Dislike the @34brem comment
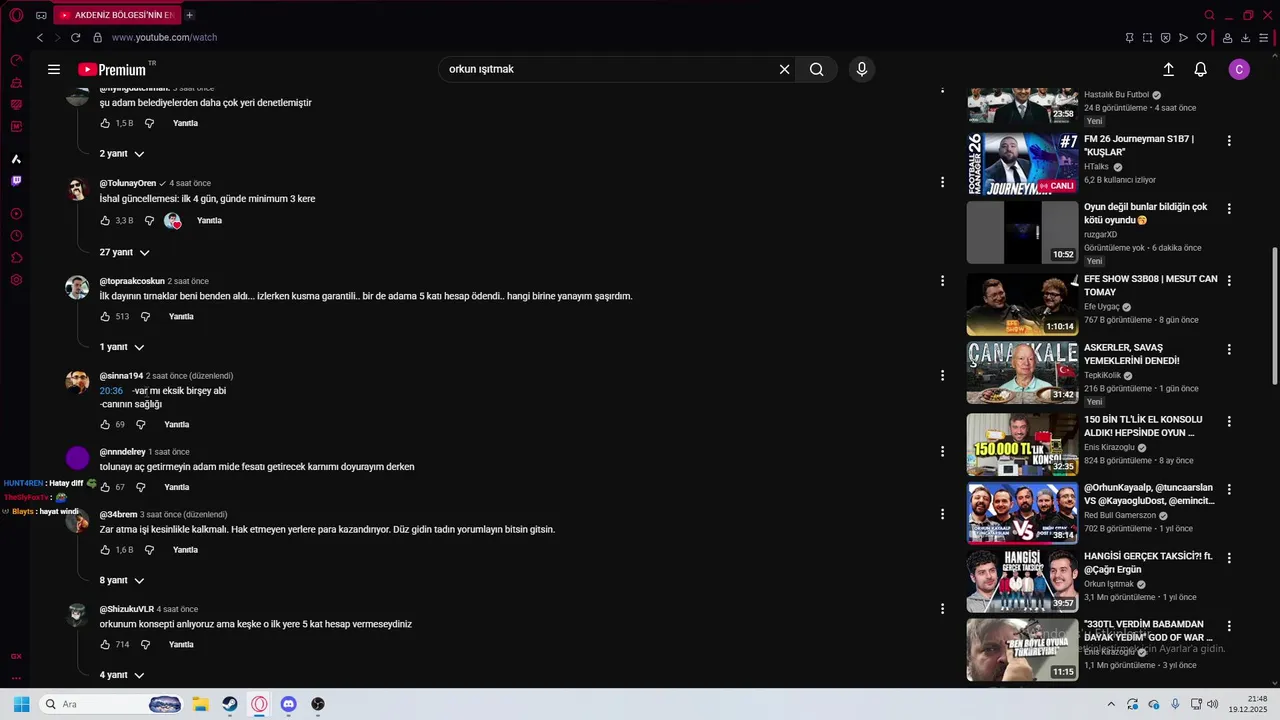The image size is (1280, 720). pos(149,550)
